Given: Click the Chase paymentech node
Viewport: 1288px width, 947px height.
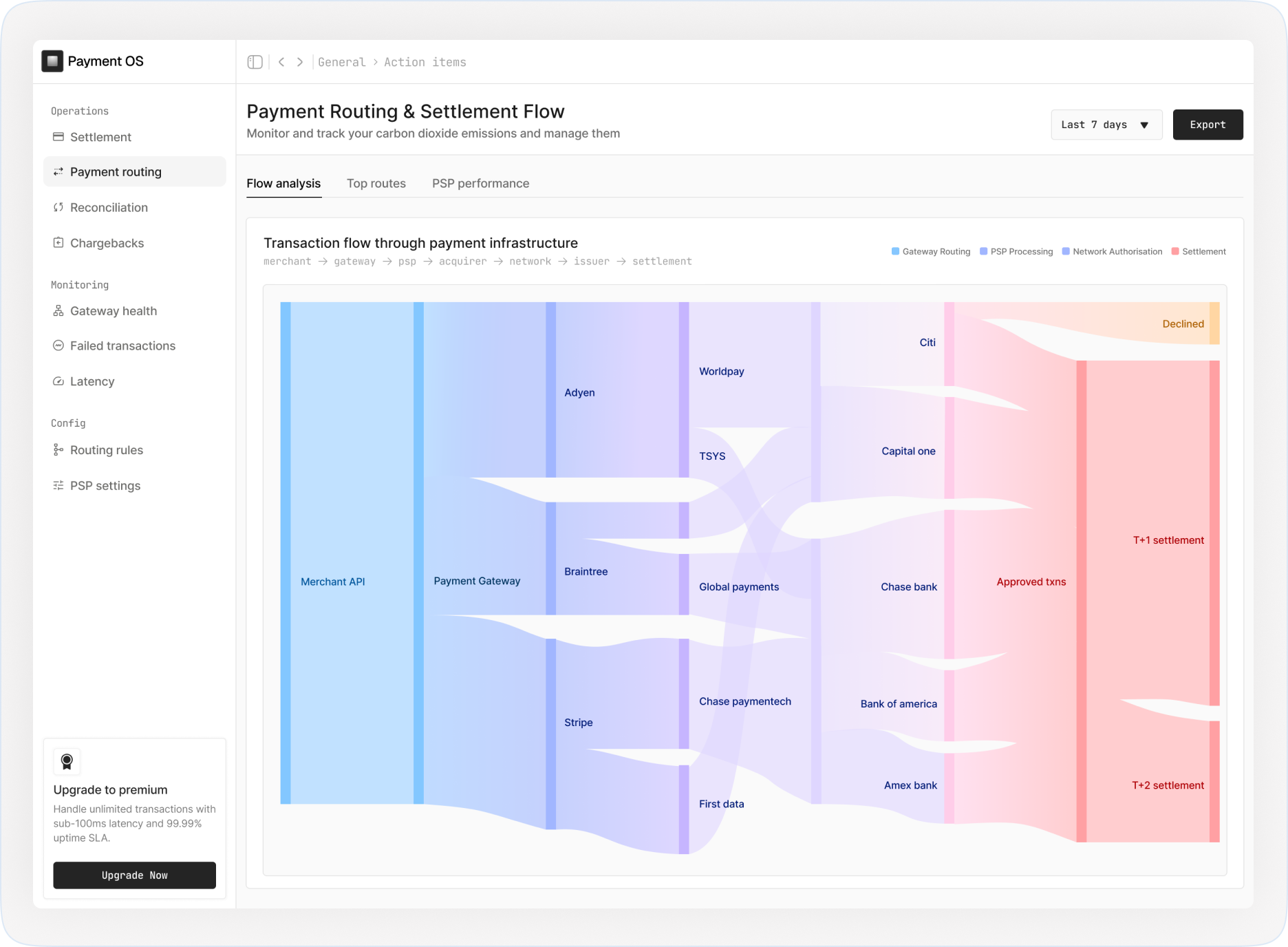Looking at the screenshot, I should (x=745, y=701).
